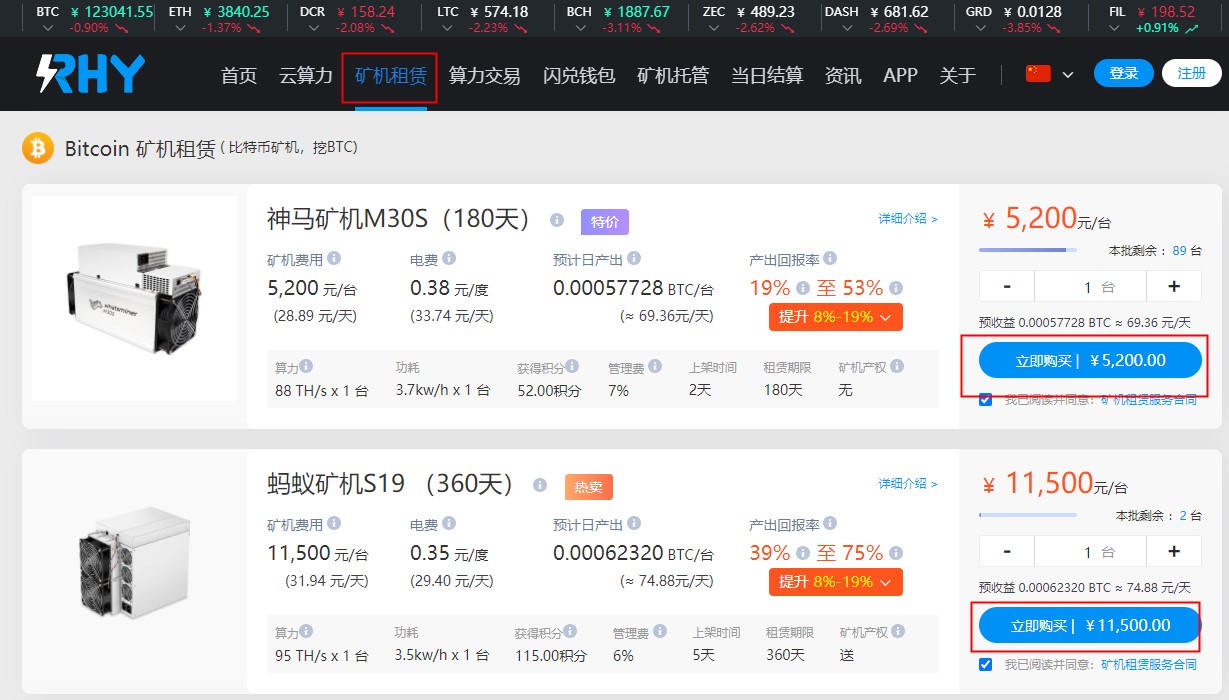Open the APP menu item
The image size is (1229, 700).
[900, 75]
